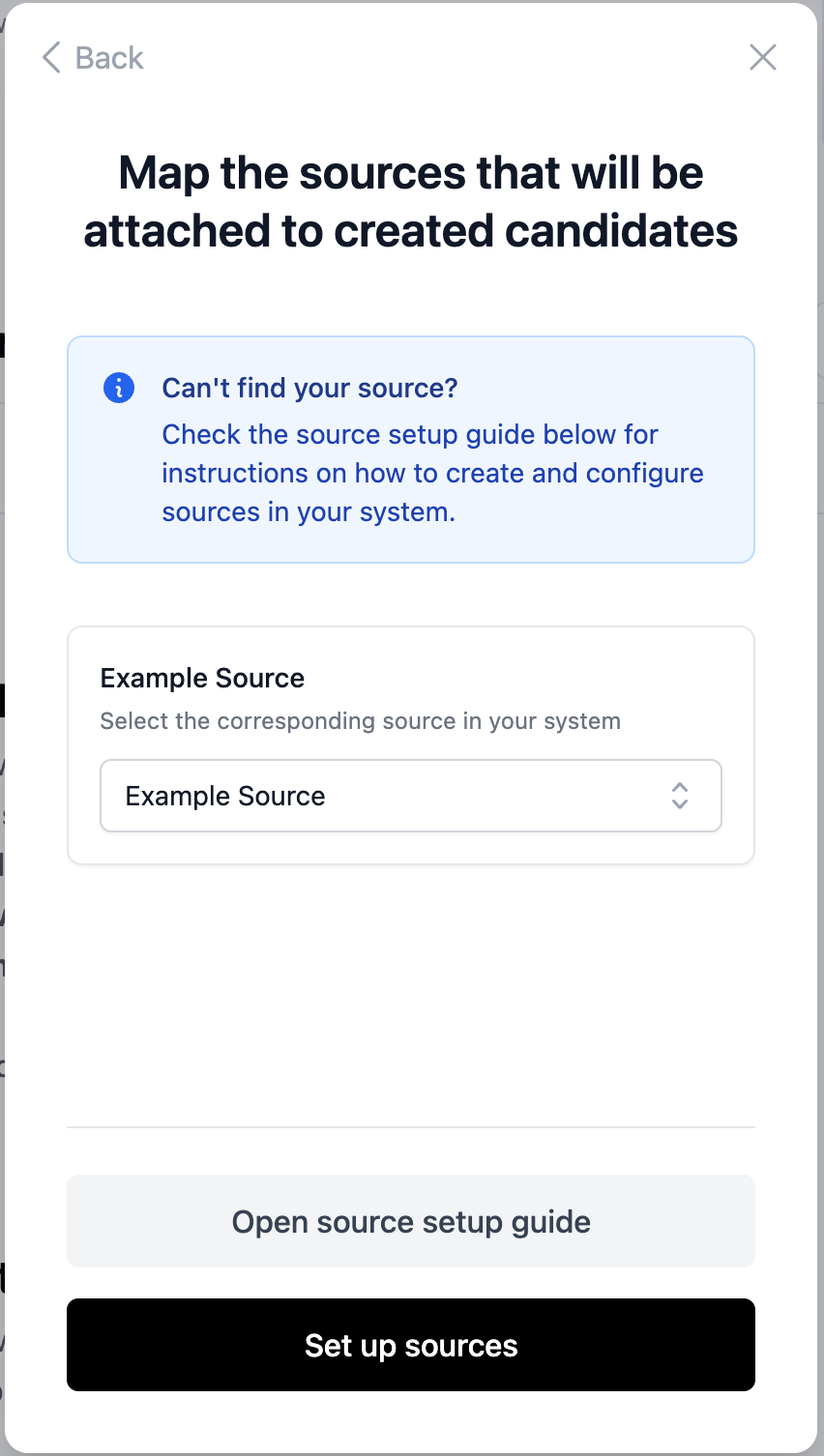Click "Select the corresponding source" helper text
Screen dimensions: 824x1456
[x=360, y=721]
